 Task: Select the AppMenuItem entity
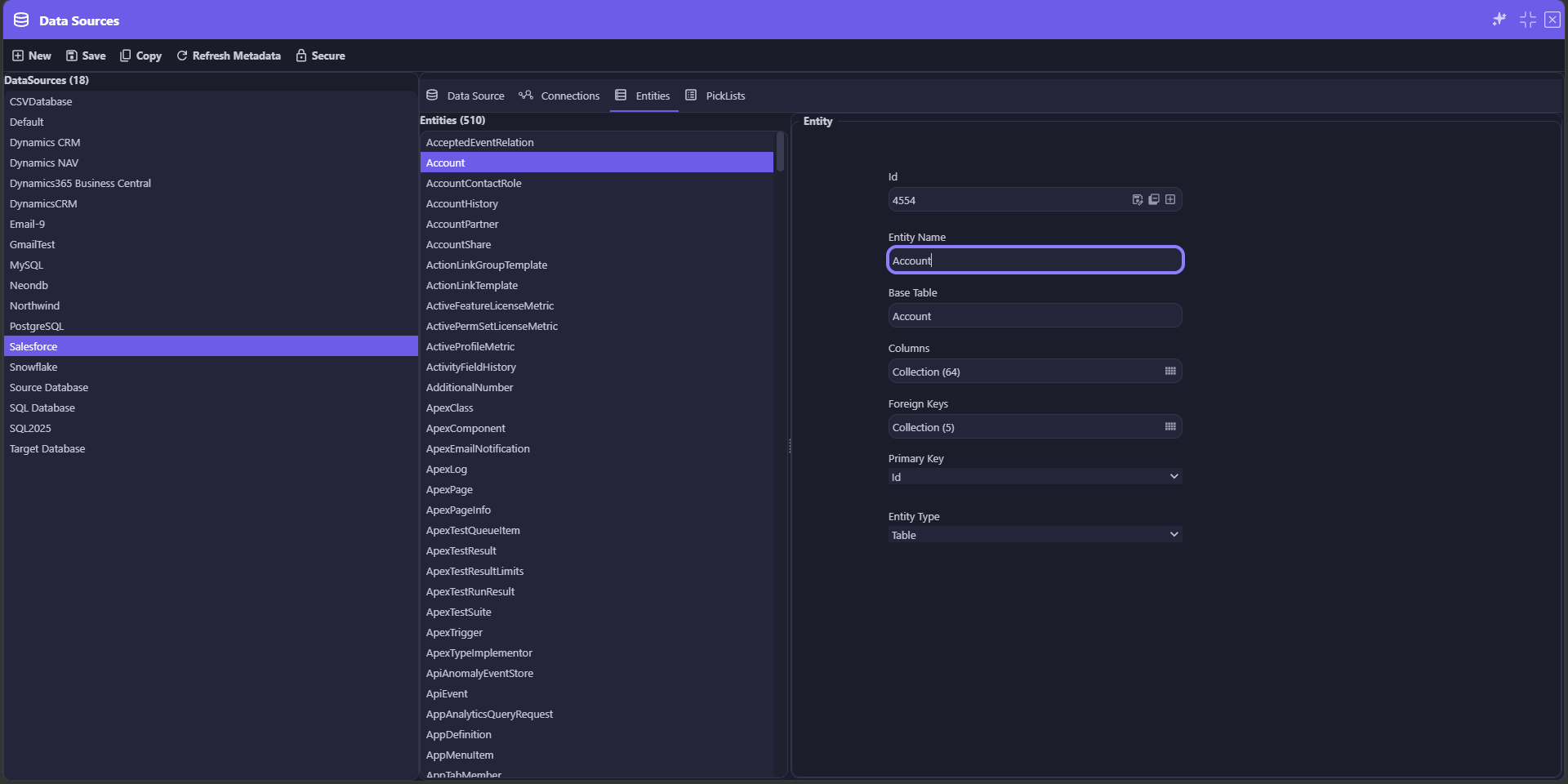(597, 755)
